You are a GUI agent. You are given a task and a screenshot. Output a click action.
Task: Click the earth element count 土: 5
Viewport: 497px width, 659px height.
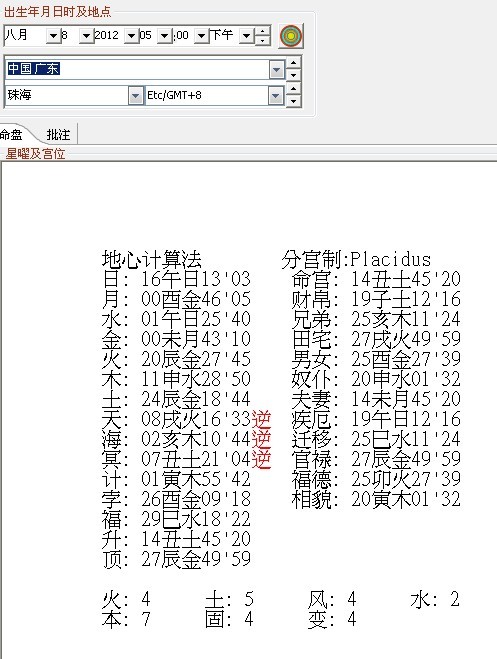(229, 599)
